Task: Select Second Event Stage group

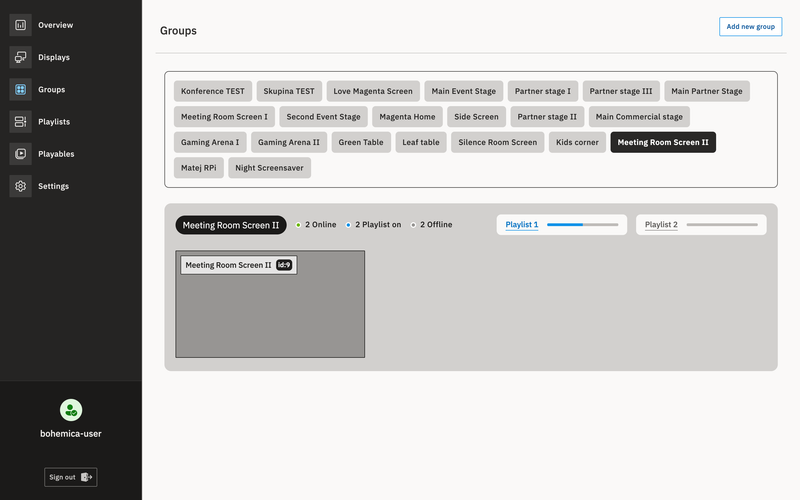Action: tap(323, 116)
